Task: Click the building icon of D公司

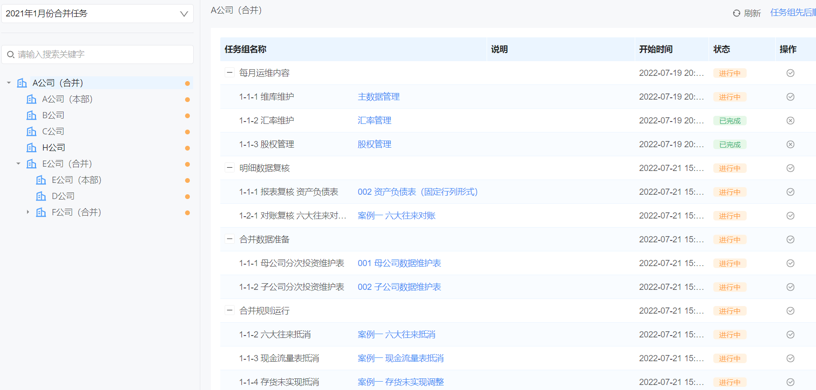Action: (x=41, y=196)
